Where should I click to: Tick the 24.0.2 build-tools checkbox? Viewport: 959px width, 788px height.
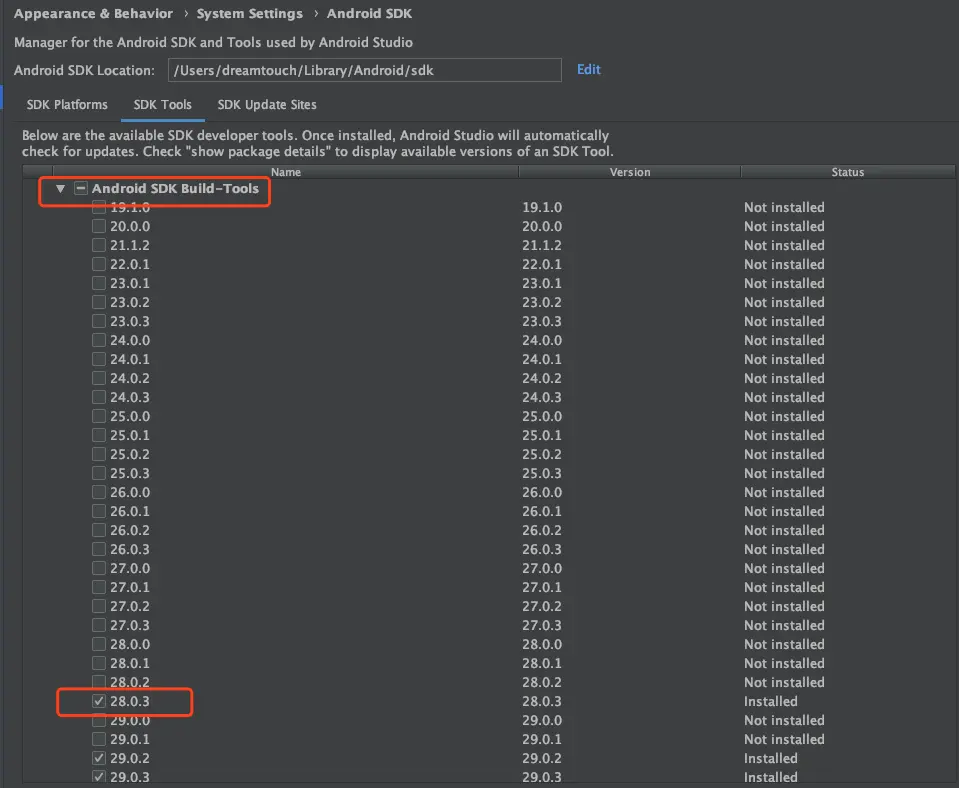(x=98, y=378)
